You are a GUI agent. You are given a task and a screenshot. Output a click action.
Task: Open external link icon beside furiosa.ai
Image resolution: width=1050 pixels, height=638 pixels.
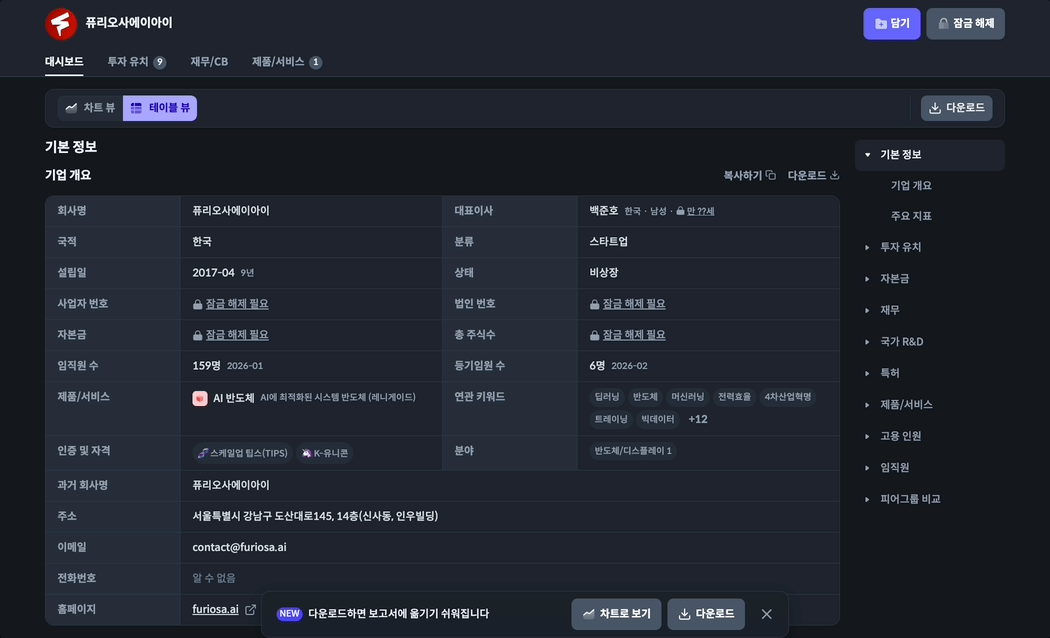250,610
